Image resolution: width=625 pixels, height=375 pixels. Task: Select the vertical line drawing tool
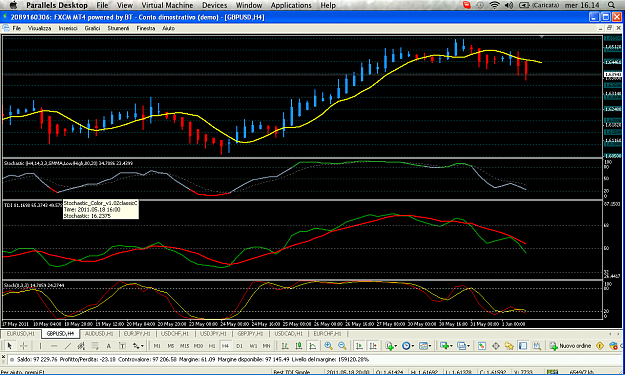[x=40, y=346]
